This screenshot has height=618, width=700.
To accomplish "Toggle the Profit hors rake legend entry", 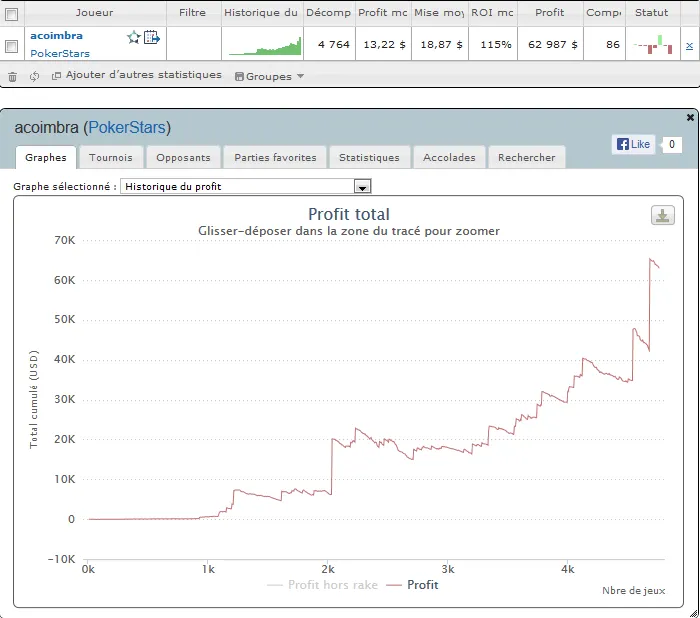I will (x=323, y=585).
